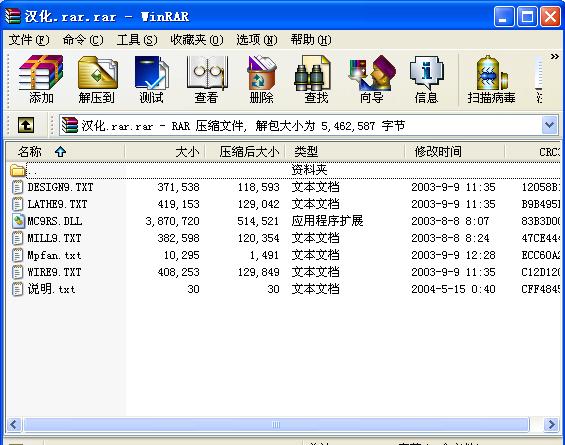The image size is (565, 445).
Task: Sort by 类型 column header
Action: [x=345, y=152]
